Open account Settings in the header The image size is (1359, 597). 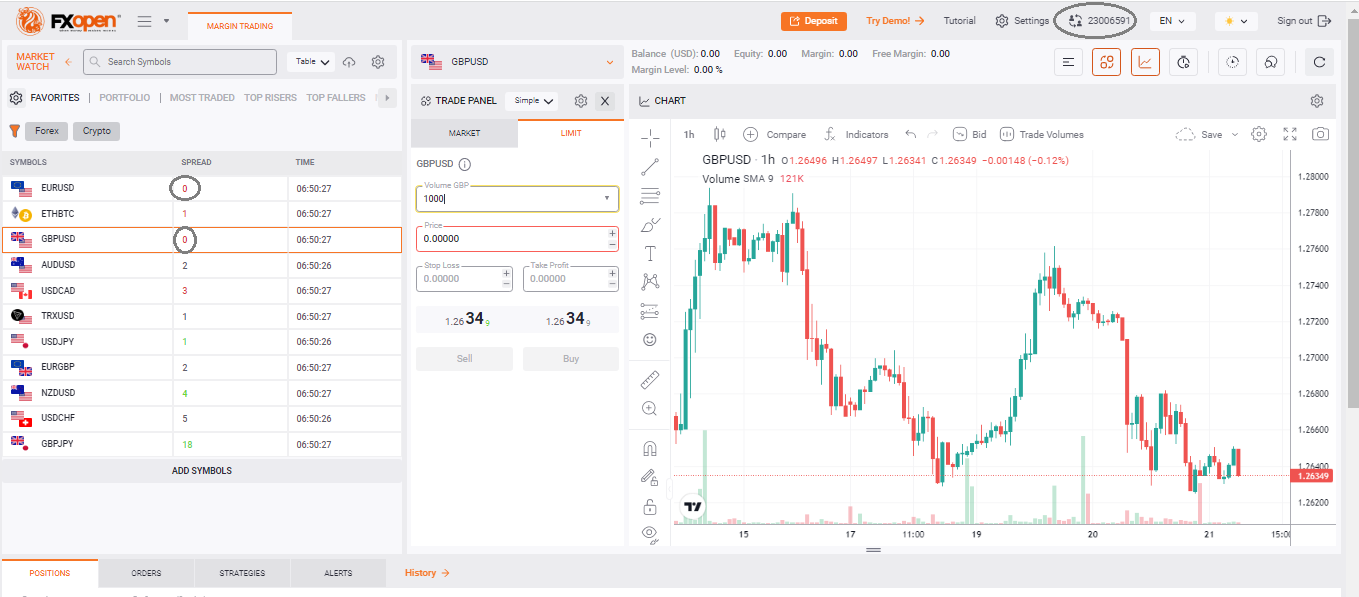tap(1022, 21)
